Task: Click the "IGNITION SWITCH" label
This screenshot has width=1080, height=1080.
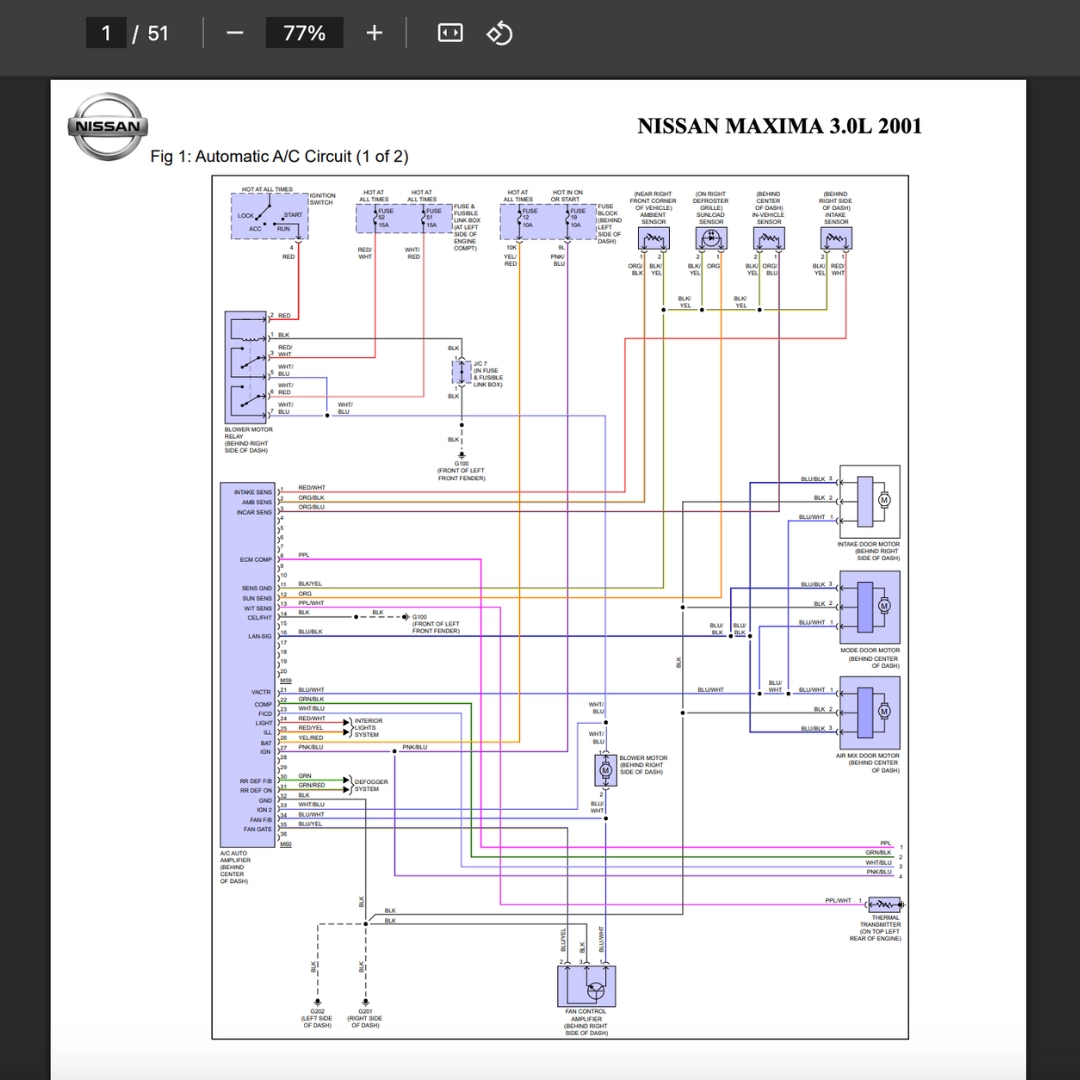Action: [x=322, y=199]
